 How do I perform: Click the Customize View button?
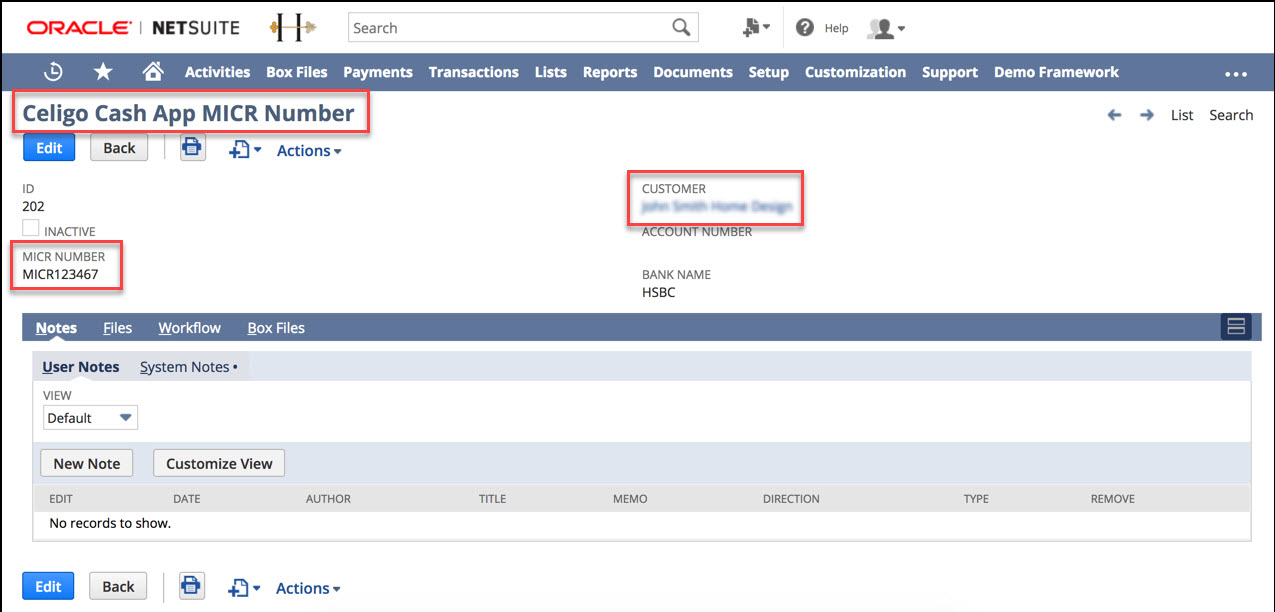(x=219, y=463)
